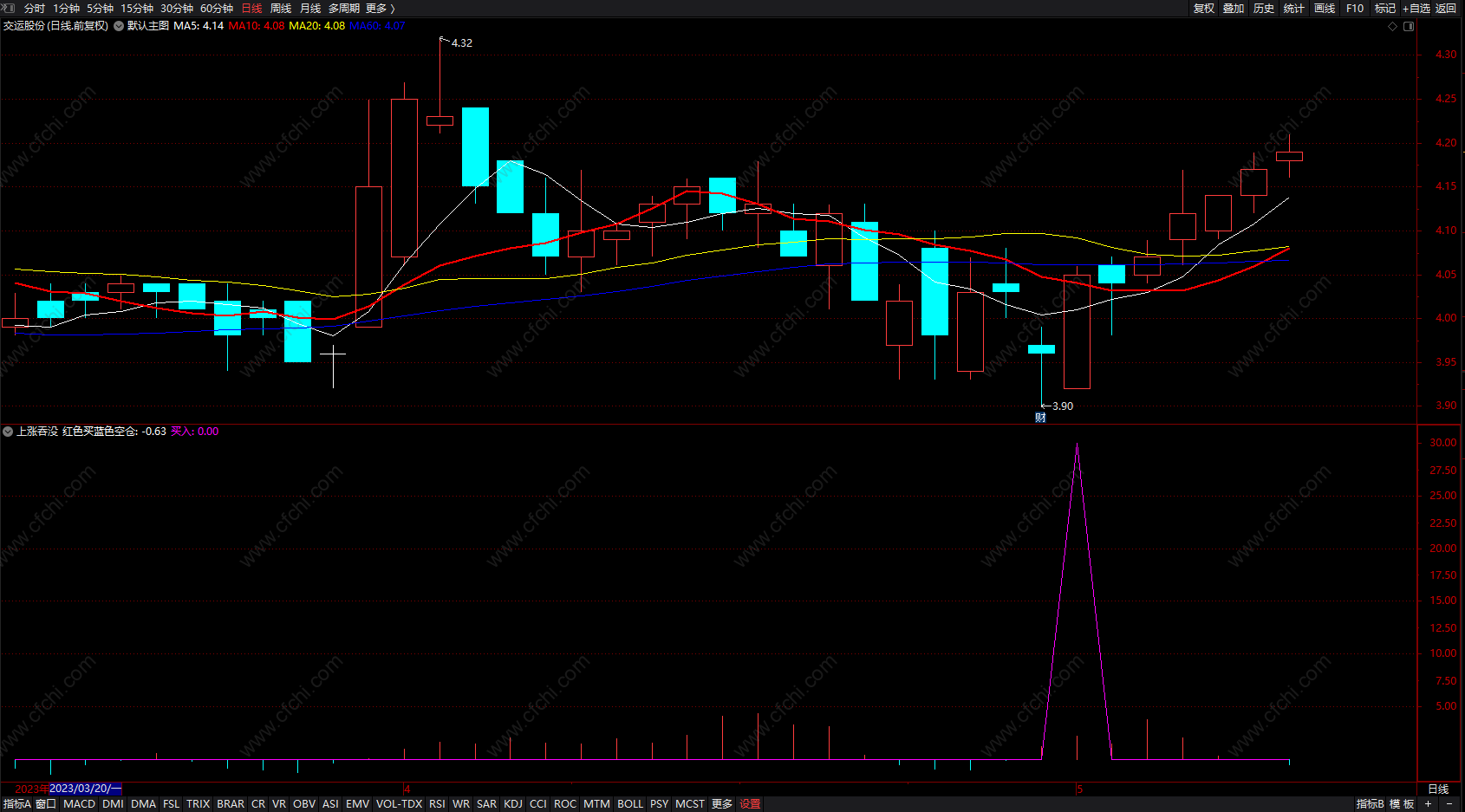This screenshot has width=1465, height=812.
Task: Select the MACD indicator tab
Action: click(80, 804)
